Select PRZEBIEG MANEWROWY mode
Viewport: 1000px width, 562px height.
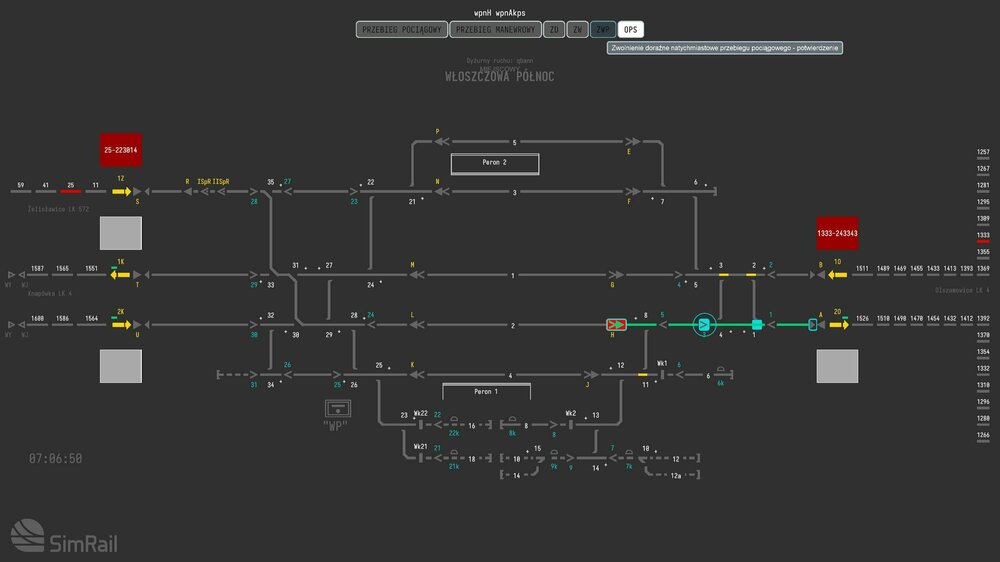pyautogui.click(x=495, y=30)
